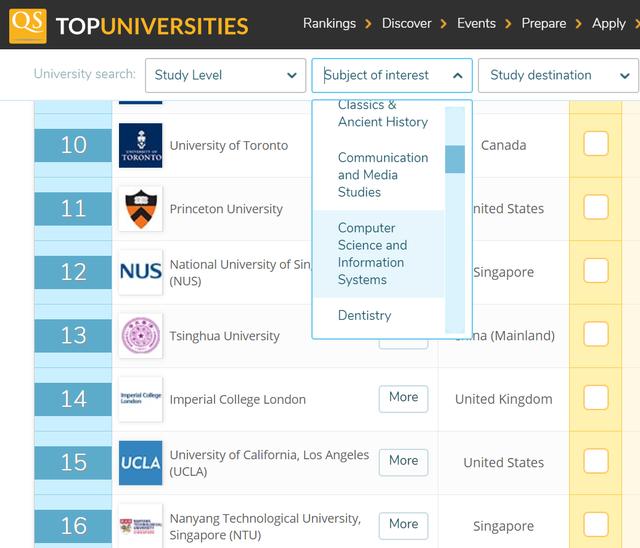The width and height of the screenshot is (640, 548).
Task: Click the More button for Imperial College London
Action: 403,398
